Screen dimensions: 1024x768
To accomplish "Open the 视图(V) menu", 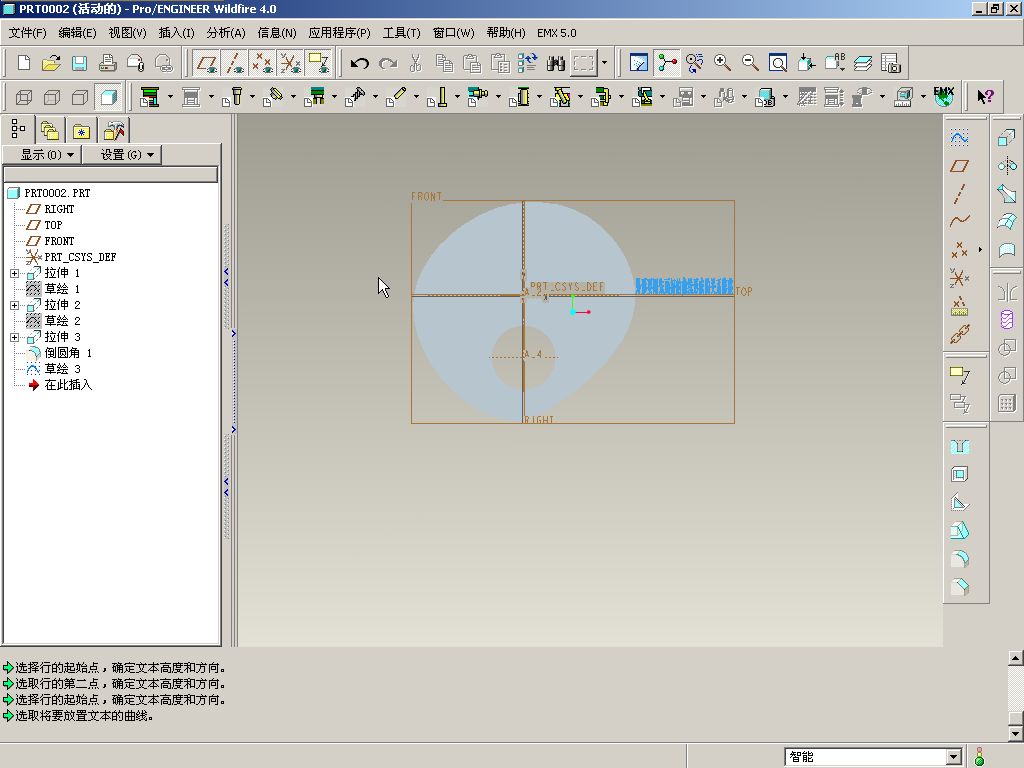I will [x=127, y=33].
